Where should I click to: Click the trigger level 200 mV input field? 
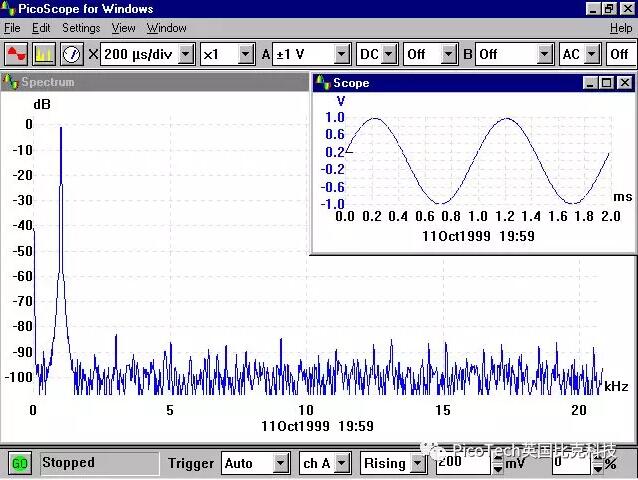pos(461,463)
